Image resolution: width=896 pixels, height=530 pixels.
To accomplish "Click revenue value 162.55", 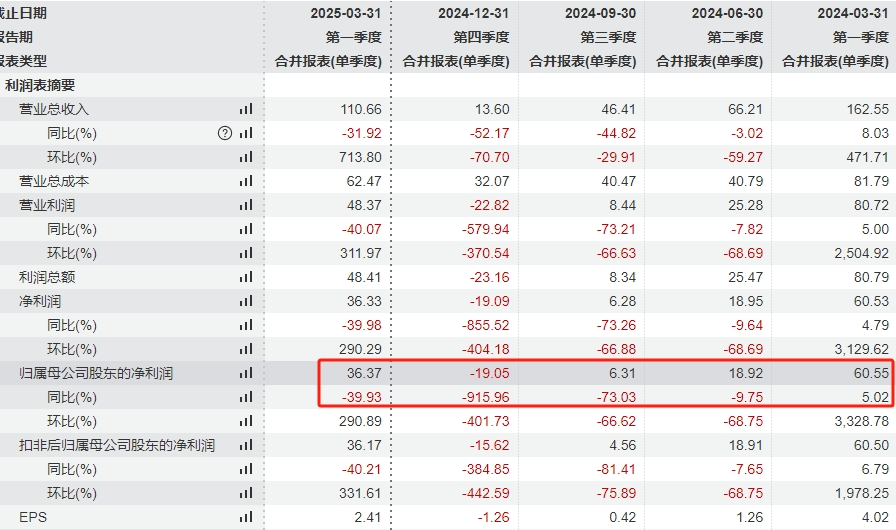I will coord(868,109).
